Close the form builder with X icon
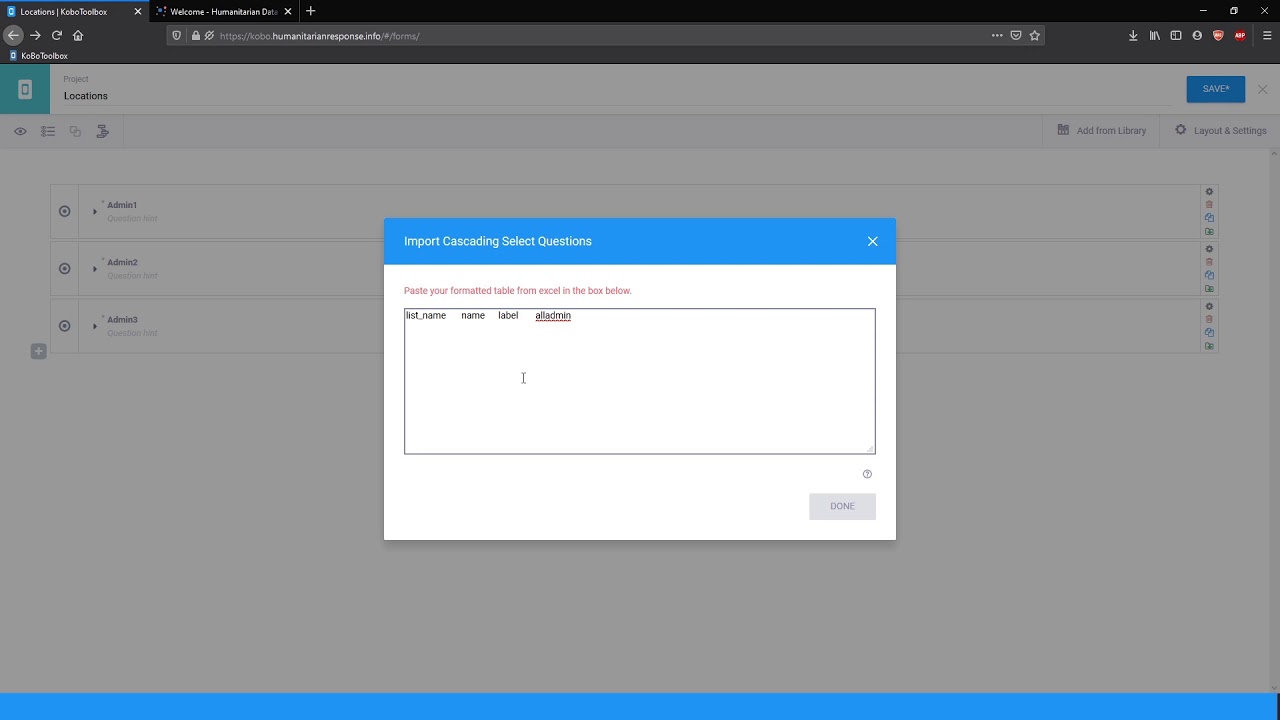This screenshot has width=1280, height=720. click(x=1262, y=89)
